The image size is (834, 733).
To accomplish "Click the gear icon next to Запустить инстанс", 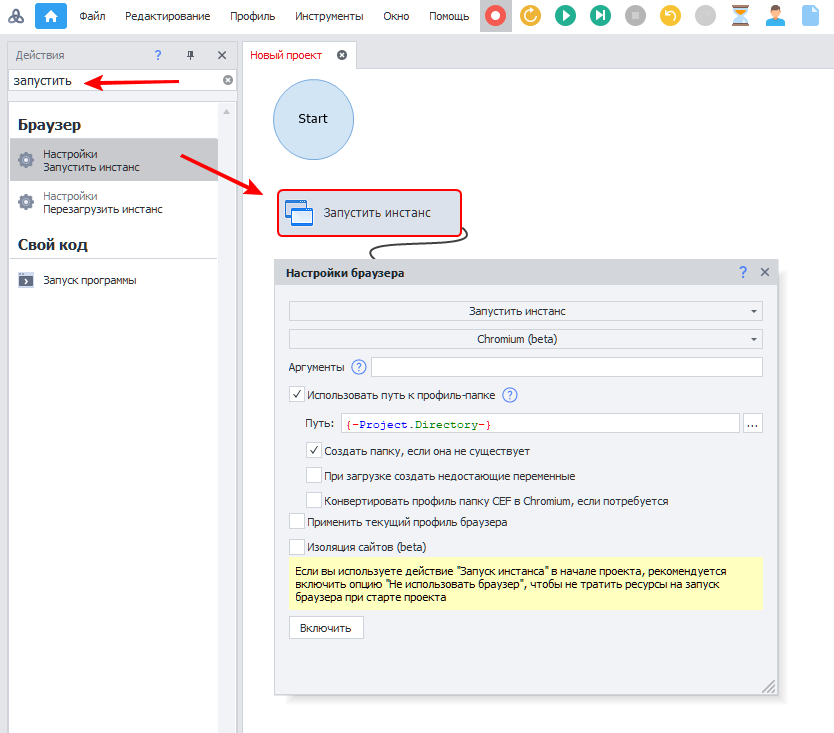I will pos(26,160).
